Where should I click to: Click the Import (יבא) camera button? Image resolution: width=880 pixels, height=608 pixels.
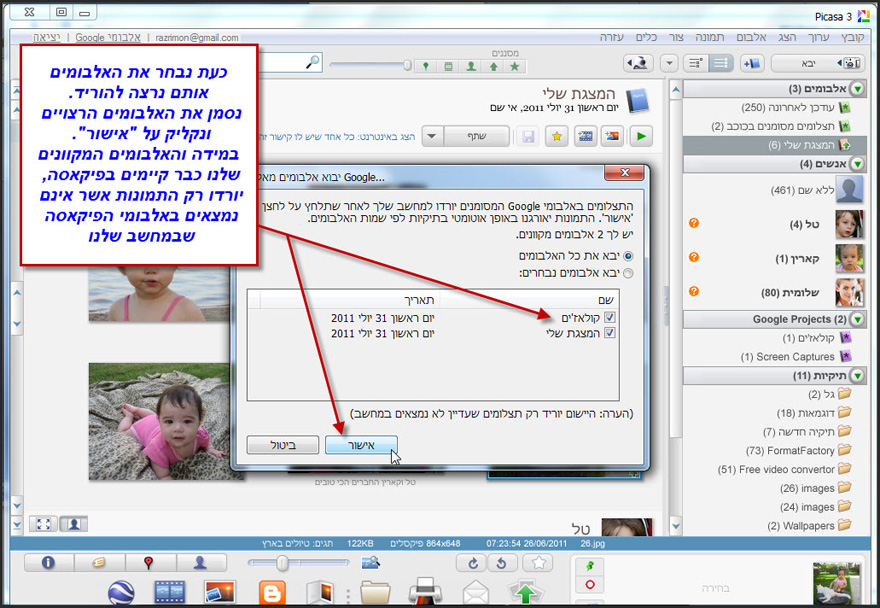[818, 63]
